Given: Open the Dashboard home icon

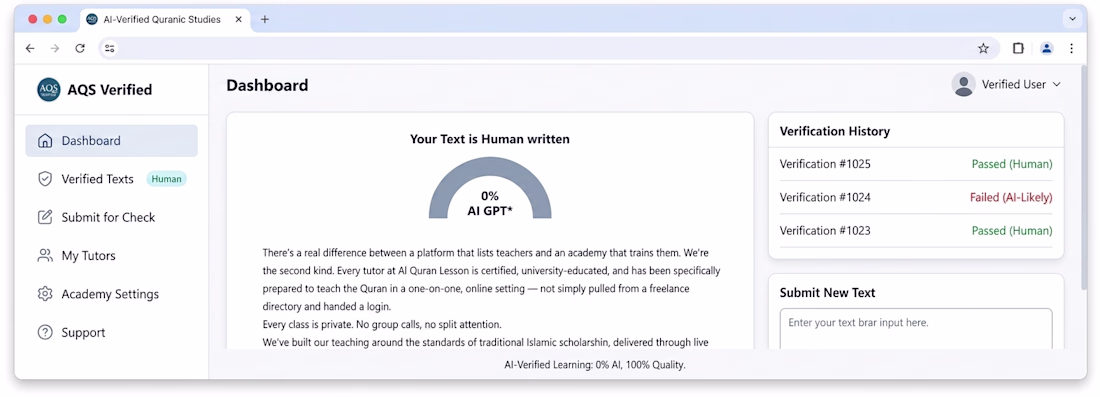Looking at the screenshot, I should (x=45, y=141).
